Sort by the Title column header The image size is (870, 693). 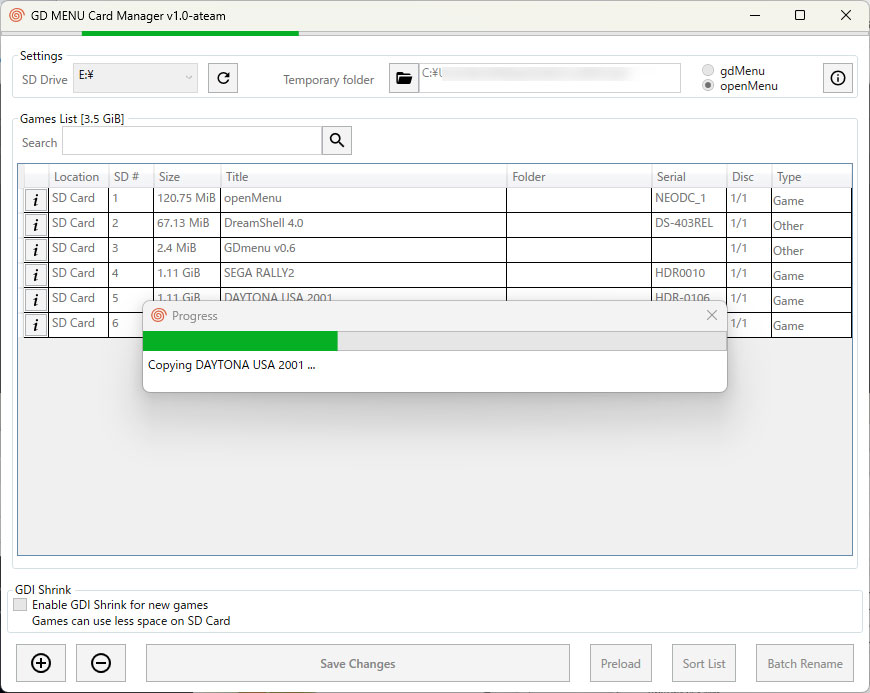[363, 177]
